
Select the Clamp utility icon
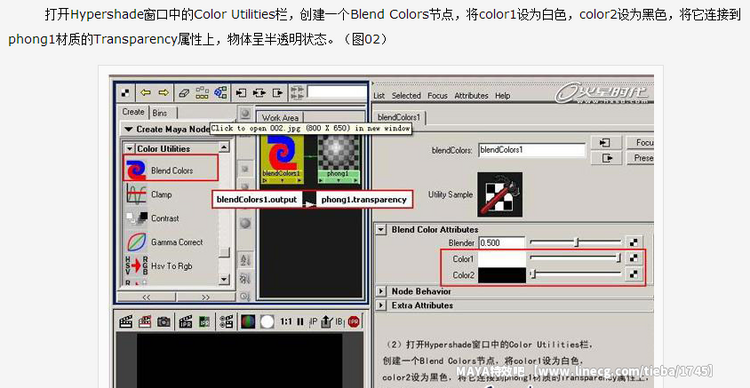pyautogui.click(x=136, y=194)
